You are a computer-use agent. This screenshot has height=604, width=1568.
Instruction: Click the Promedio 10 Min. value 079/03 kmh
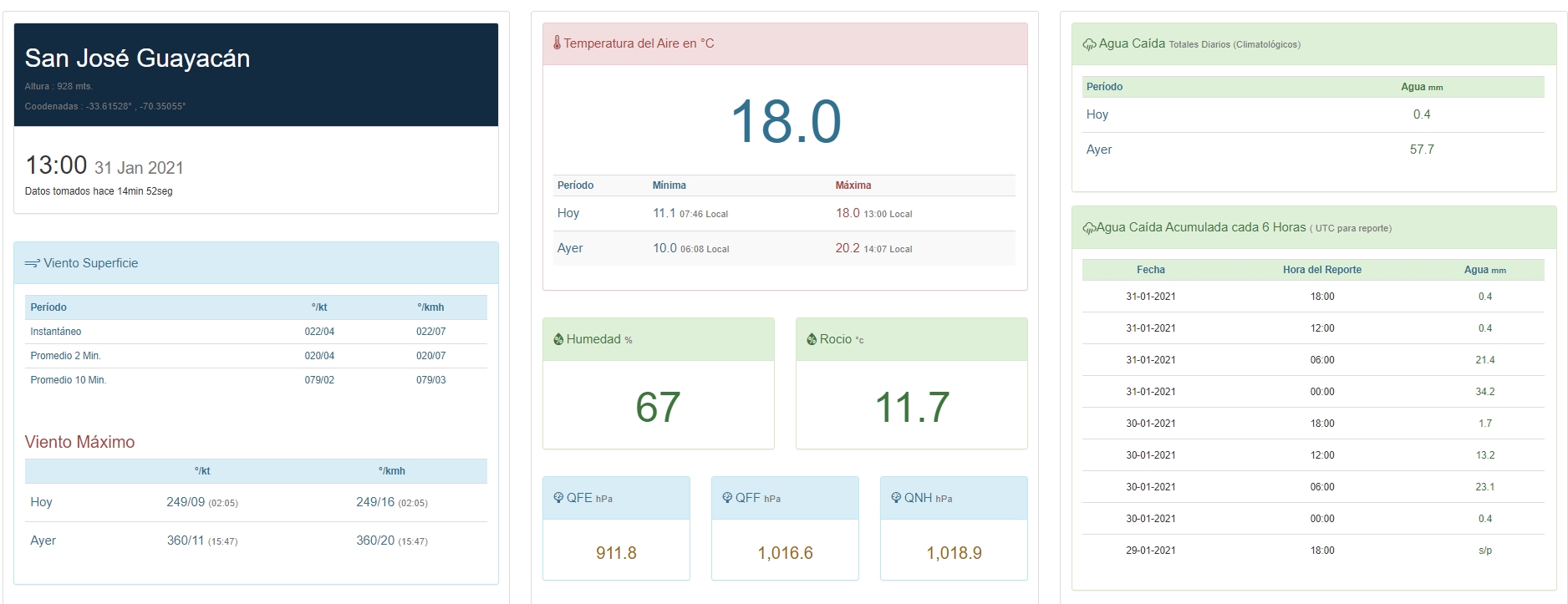431,380
